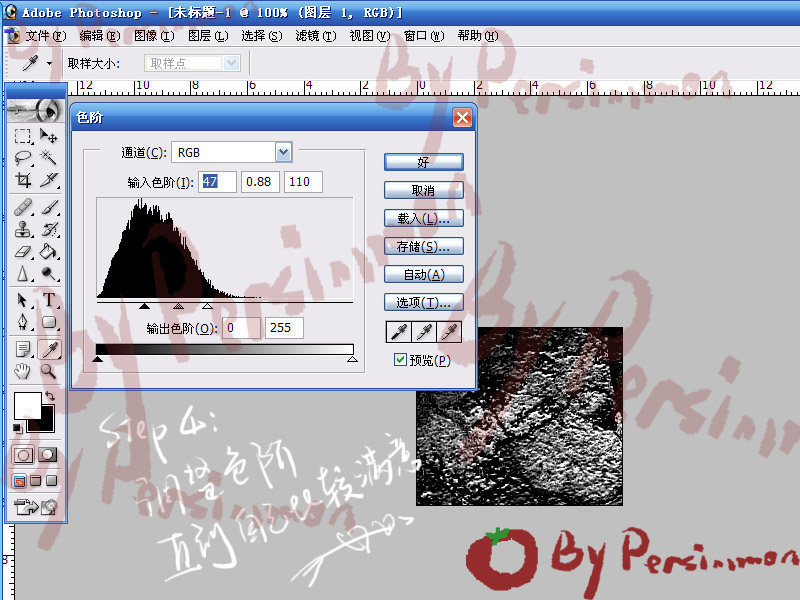Select the Slice tool

point(49,180)
